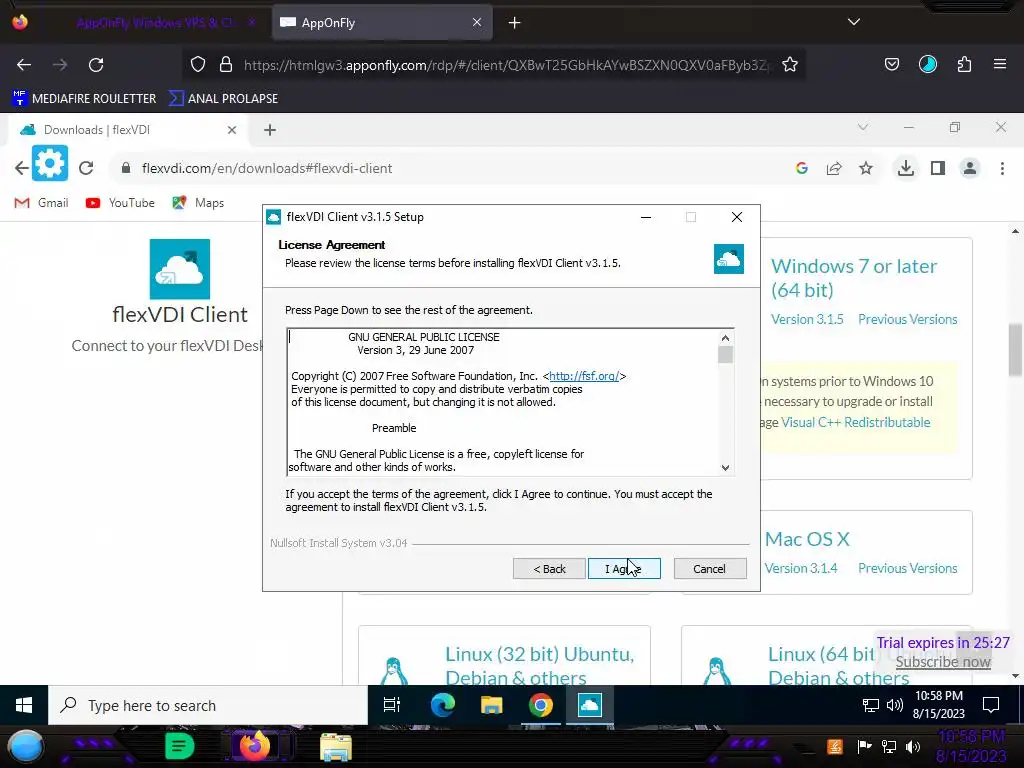Launch Microsoft Edge from remote taskbar
The width and height of the screenshot is (1024, 768).
coord(442,705)
